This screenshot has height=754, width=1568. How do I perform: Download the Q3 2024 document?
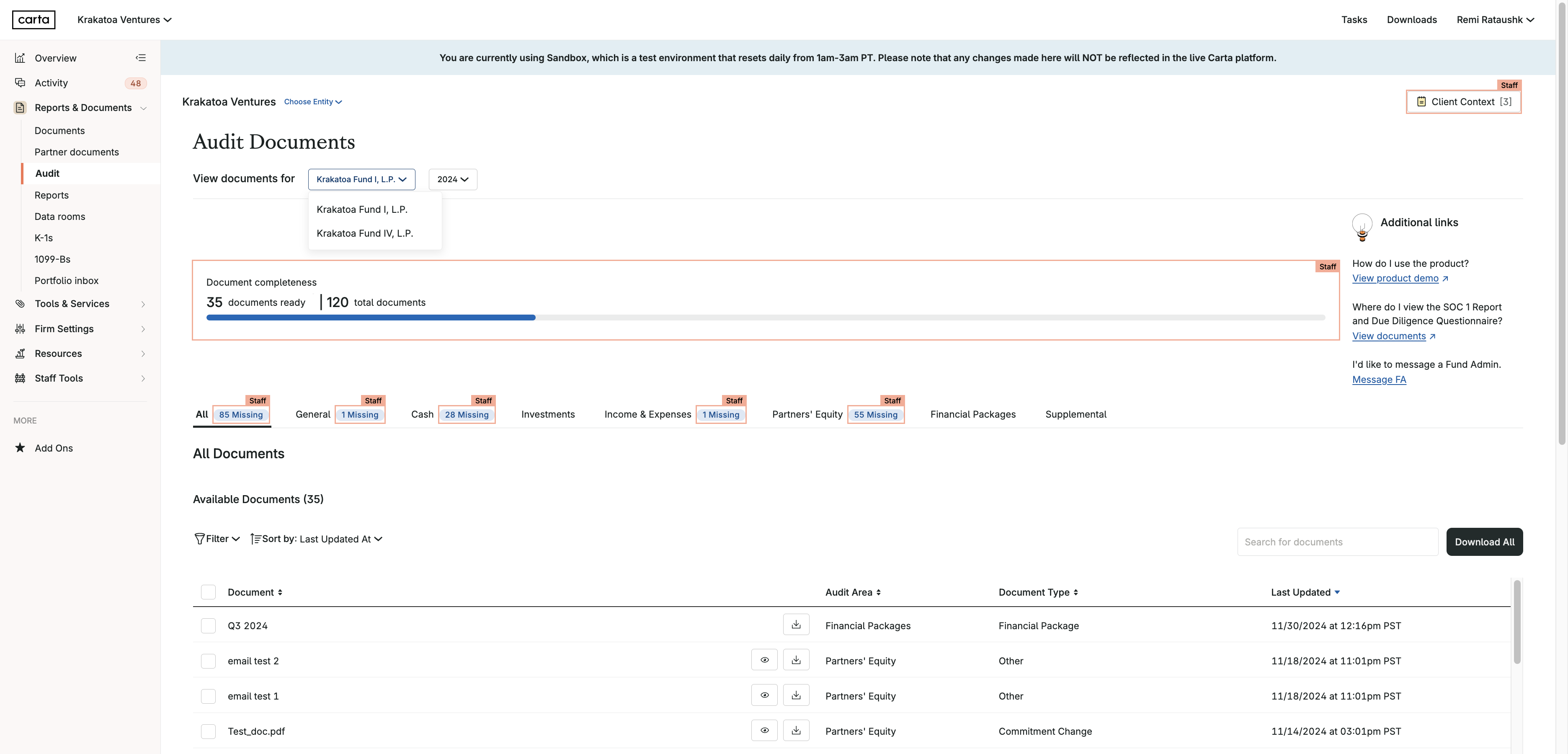pyautogui.click(x=796, y=625)
